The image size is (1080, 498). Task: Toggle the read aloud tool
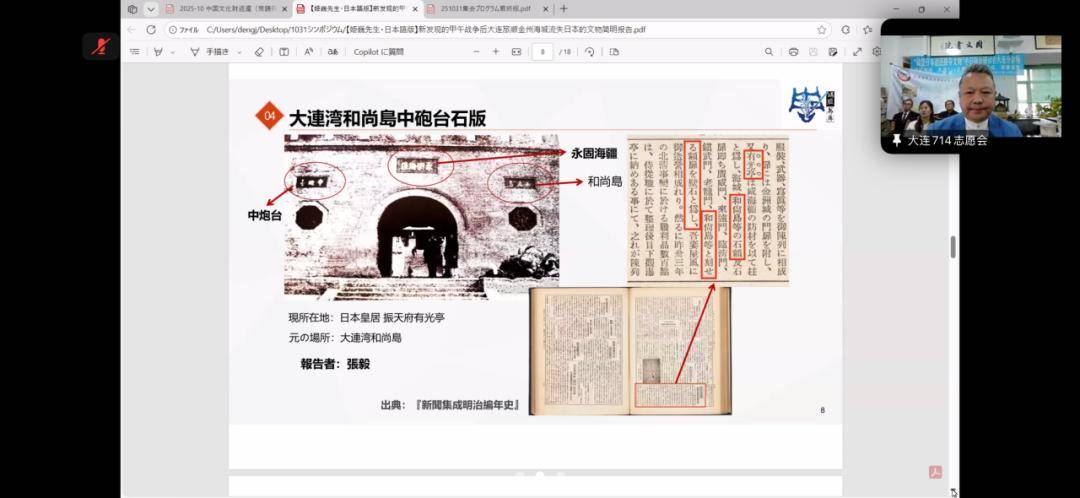(309, 52)
